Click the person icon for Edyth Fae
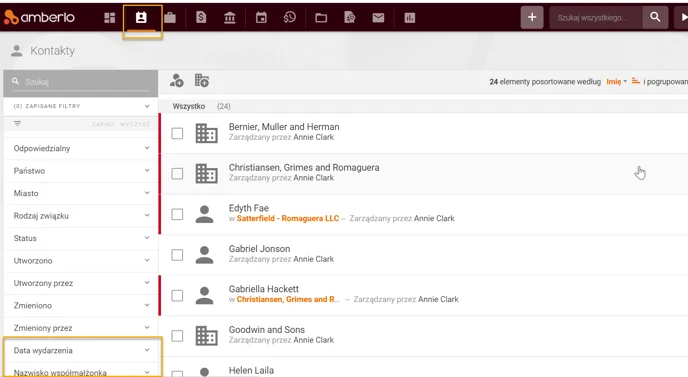This screenshot has height=377, width=688. point(204,214)
